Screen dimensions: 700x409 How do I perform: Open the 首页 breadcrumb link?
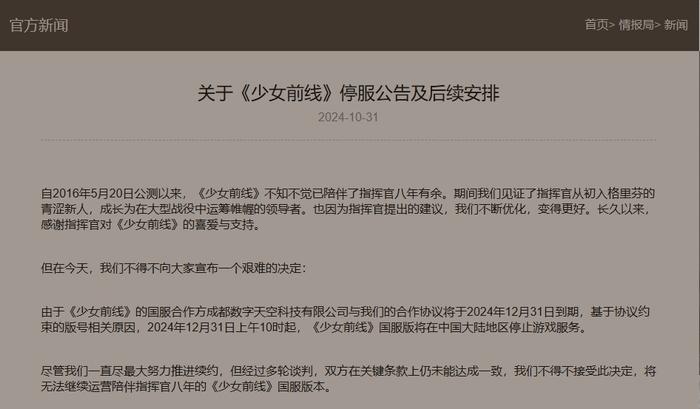click(596, 25)
